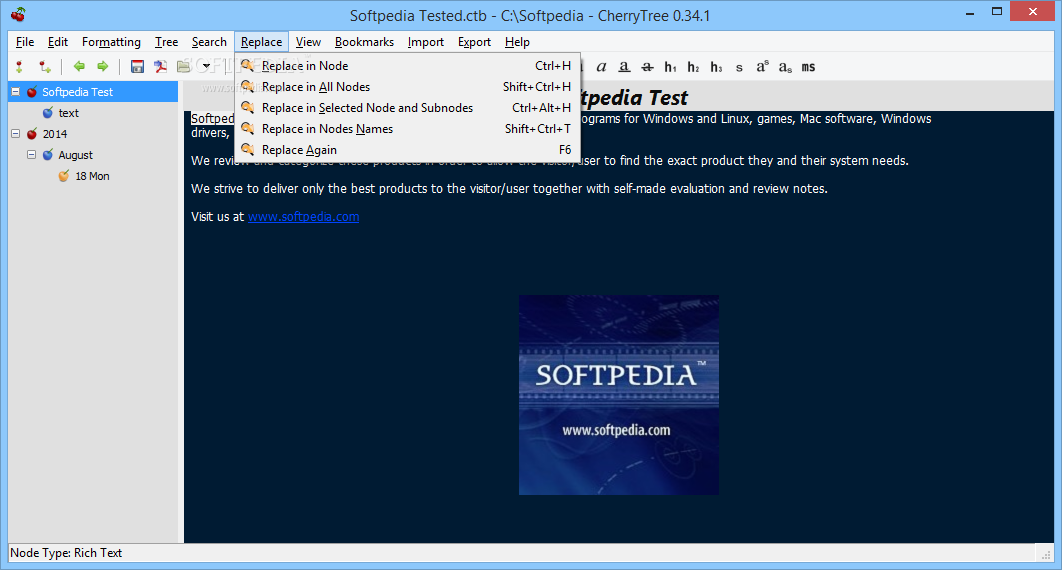Choose Replace in All Nodes
1062x570 pixels.
407,87
